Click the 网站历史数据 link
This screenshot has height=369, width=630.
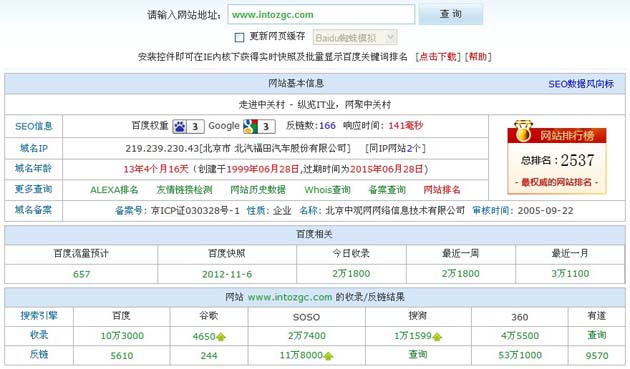258,190
